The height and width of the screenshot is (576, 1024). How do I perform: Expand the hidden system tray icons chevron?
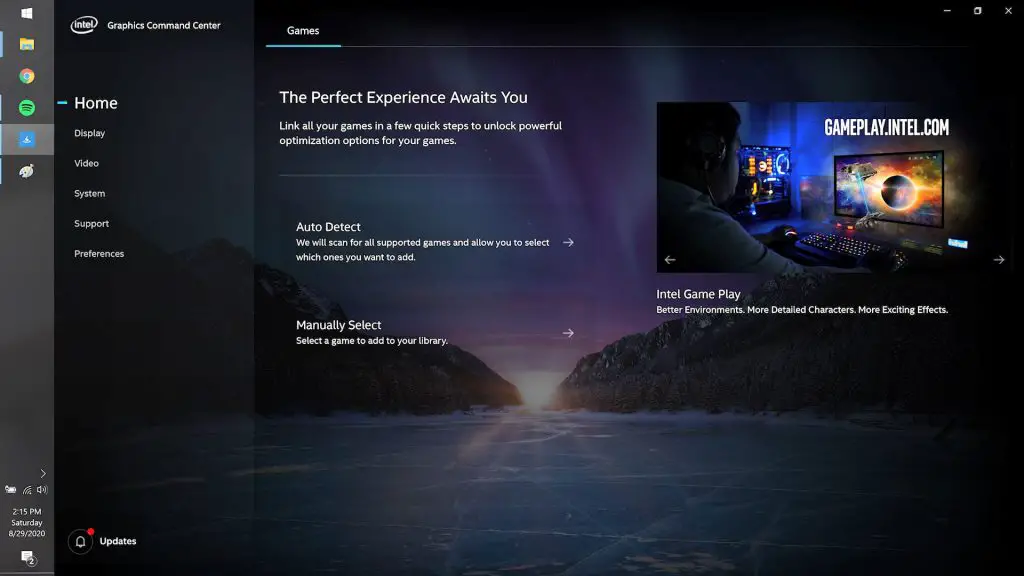pos(43,473)
